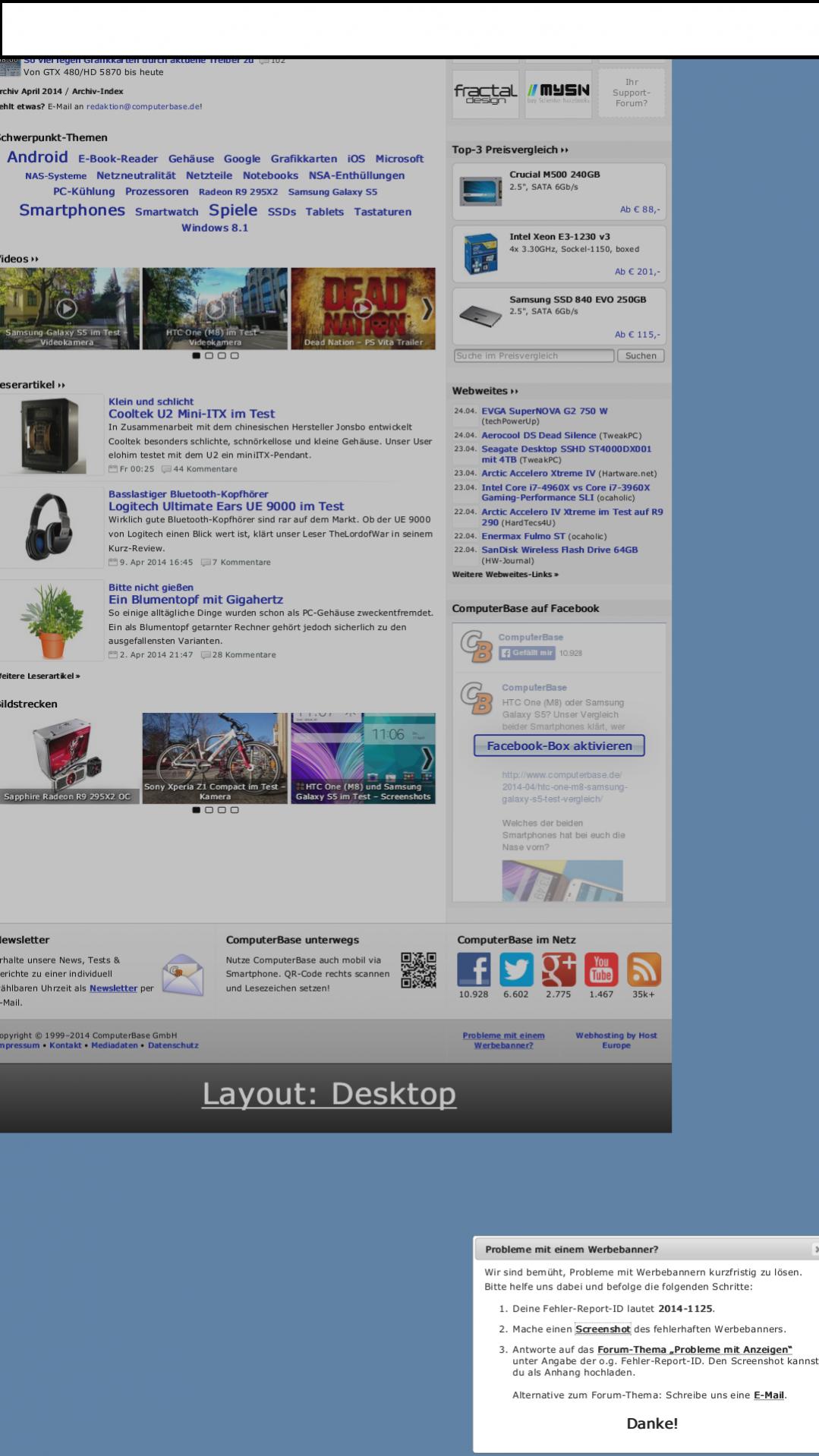The height and width of the screenshot is (1456, 819).
Task: Open Sapphire Radeon R9 295X2 OC gallery
Action: 69,758
